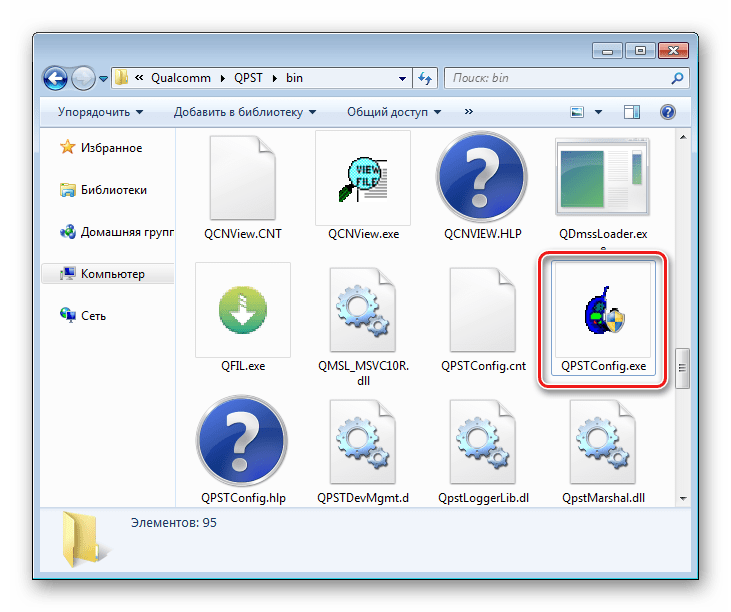Viewport: 731px width, 612px height.
Task: Select the QpstMarshal.dll gears icon
Action: (x=603, y=441)
